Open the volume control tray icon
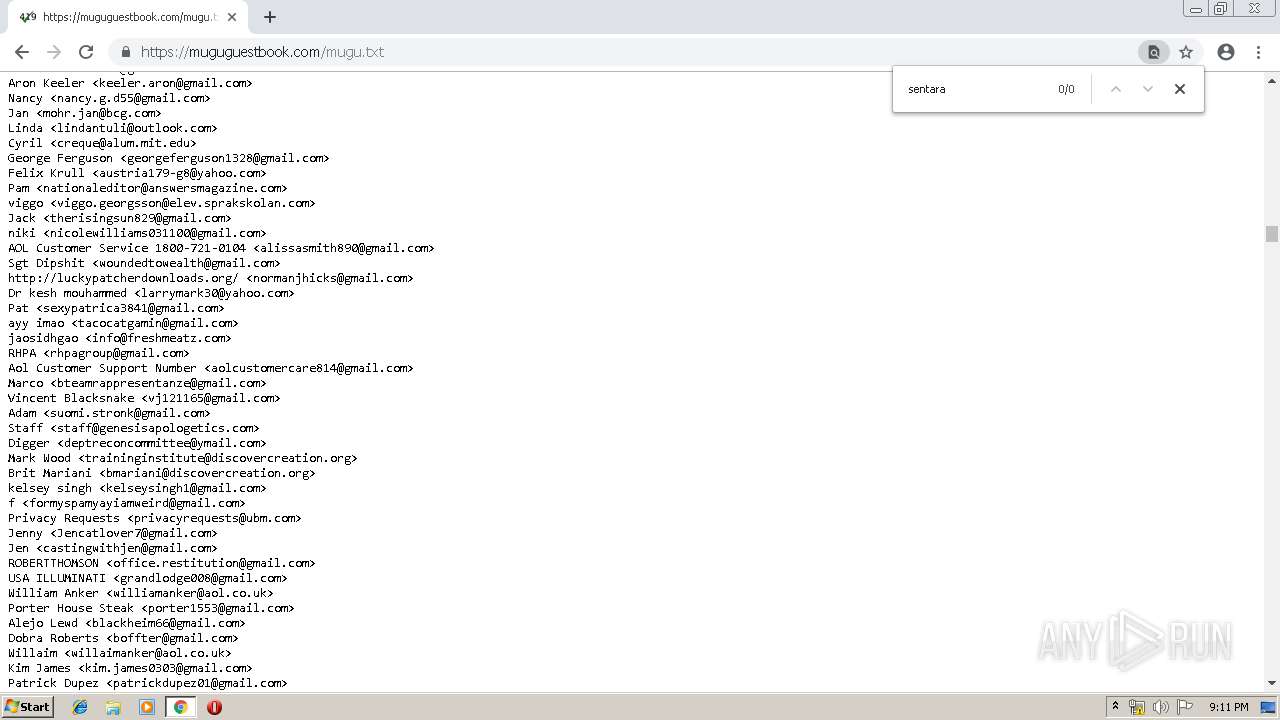The image size is (1280, 720). pos(1161,707)
